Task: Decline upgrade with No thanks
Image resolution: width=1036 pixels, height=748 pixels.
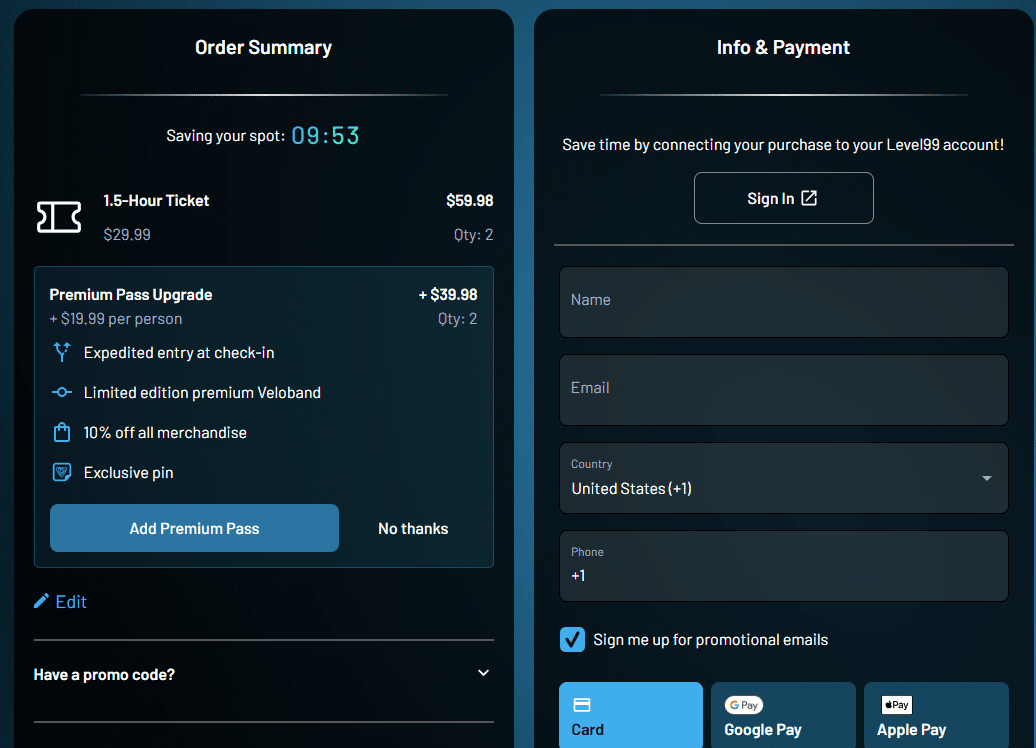Action: [x=413, y=529]
